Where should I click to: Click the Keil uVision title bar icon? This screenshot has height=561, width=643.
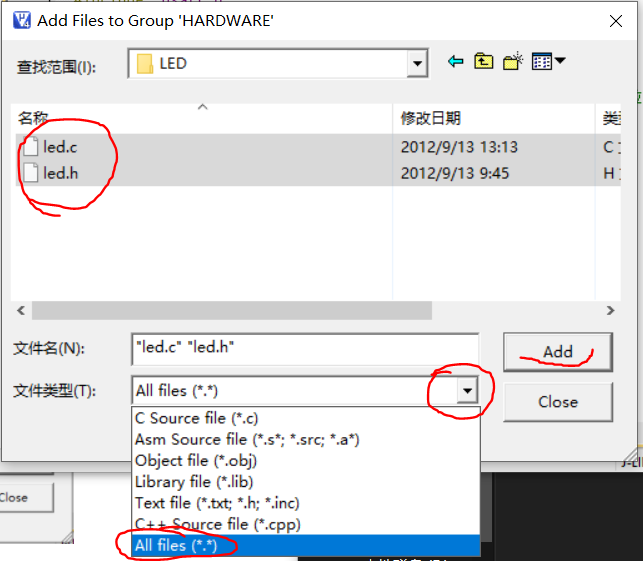(22, 20)
